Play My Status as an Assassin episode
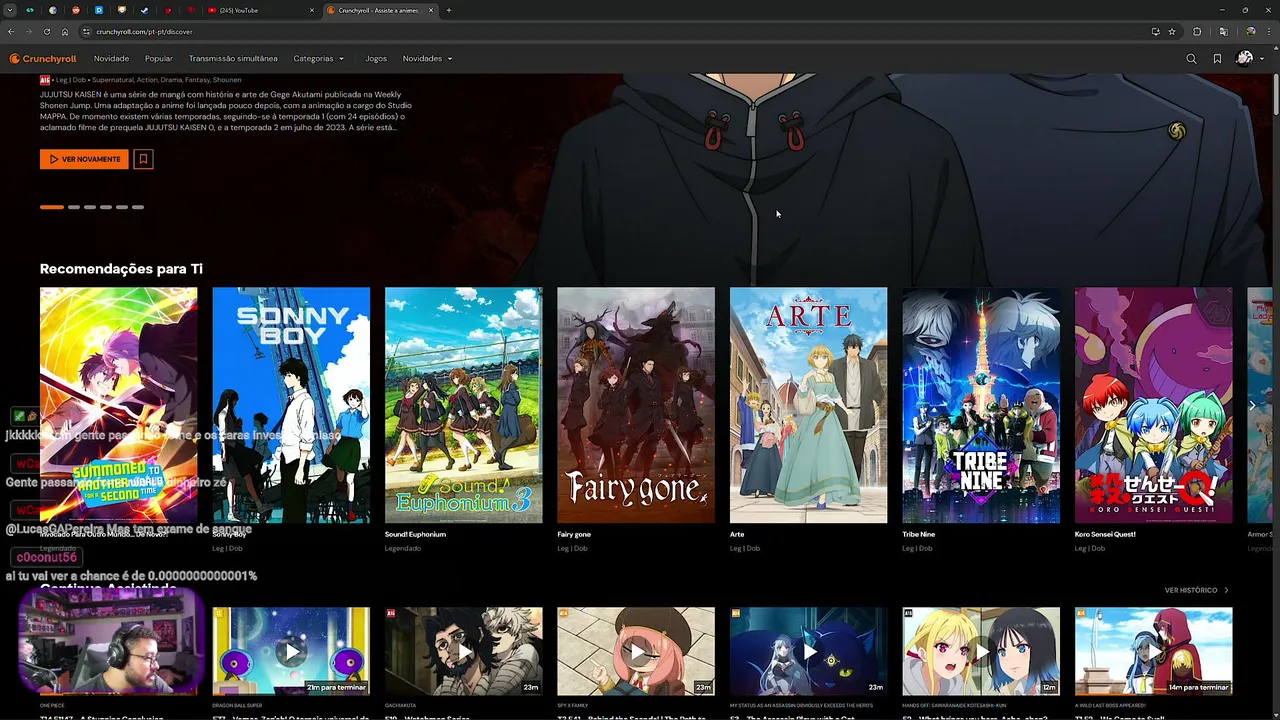Viewport: 1280px width, 720px height. pos(808,651)
